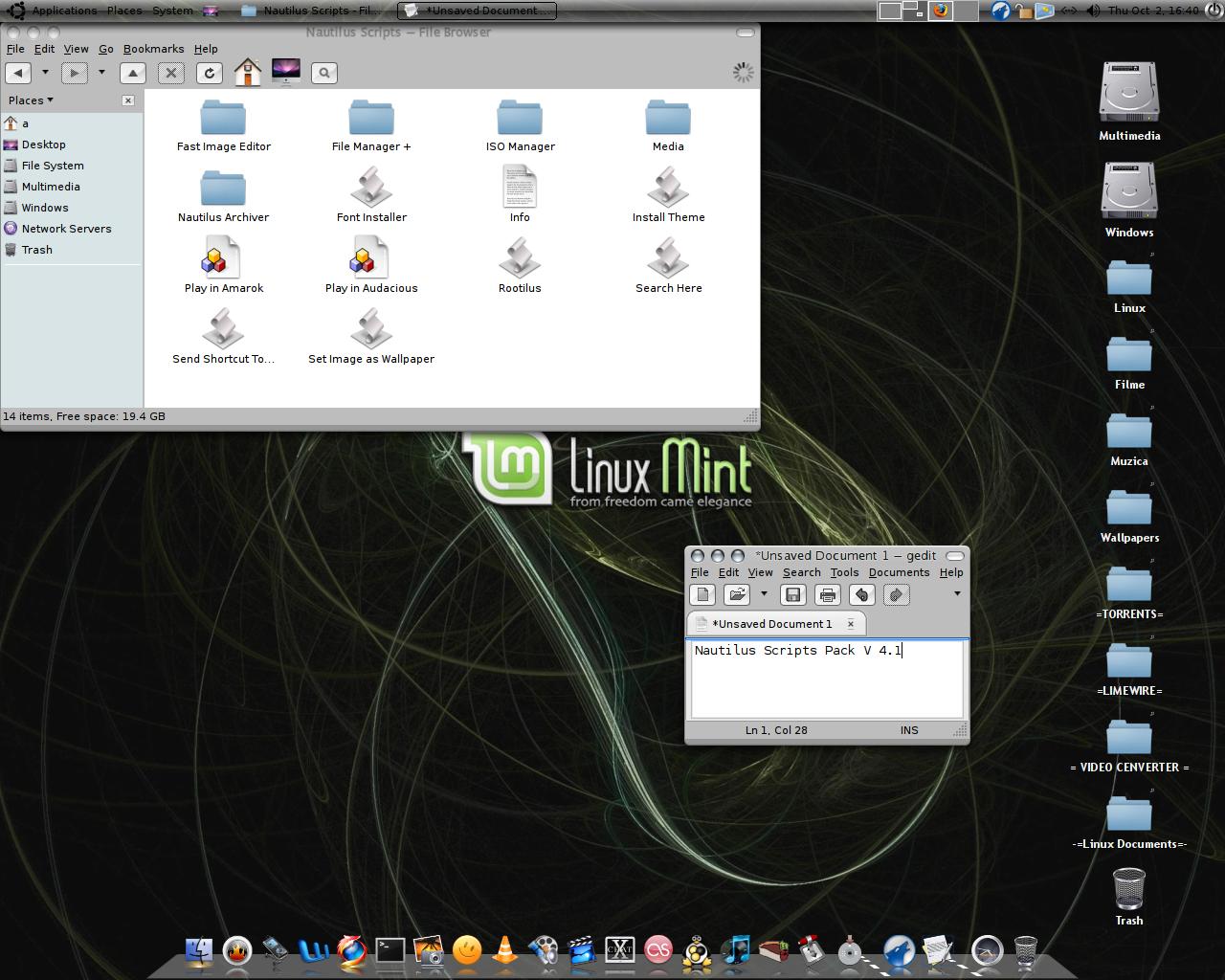The width and height of the screenshot is (1225, 980).
Task: Launch Terminal from the dock
Action: coord(390,949)
